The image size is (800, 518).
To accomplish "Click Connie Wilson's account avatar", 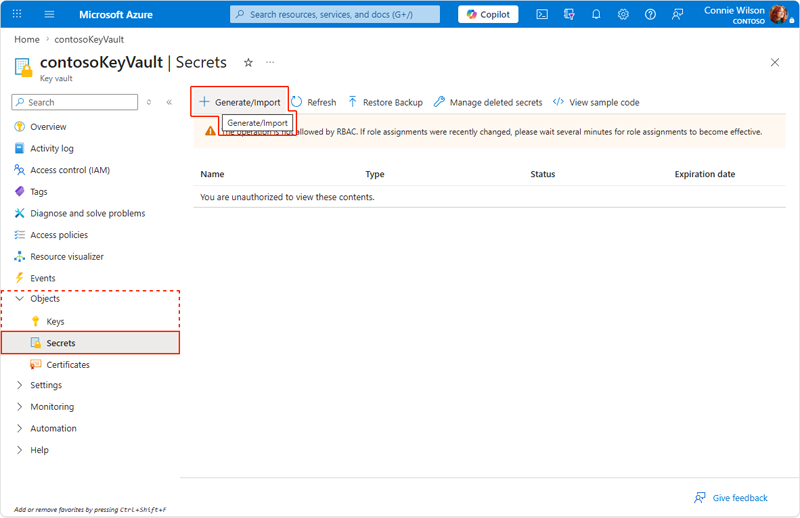I will (x=779, y=14).
